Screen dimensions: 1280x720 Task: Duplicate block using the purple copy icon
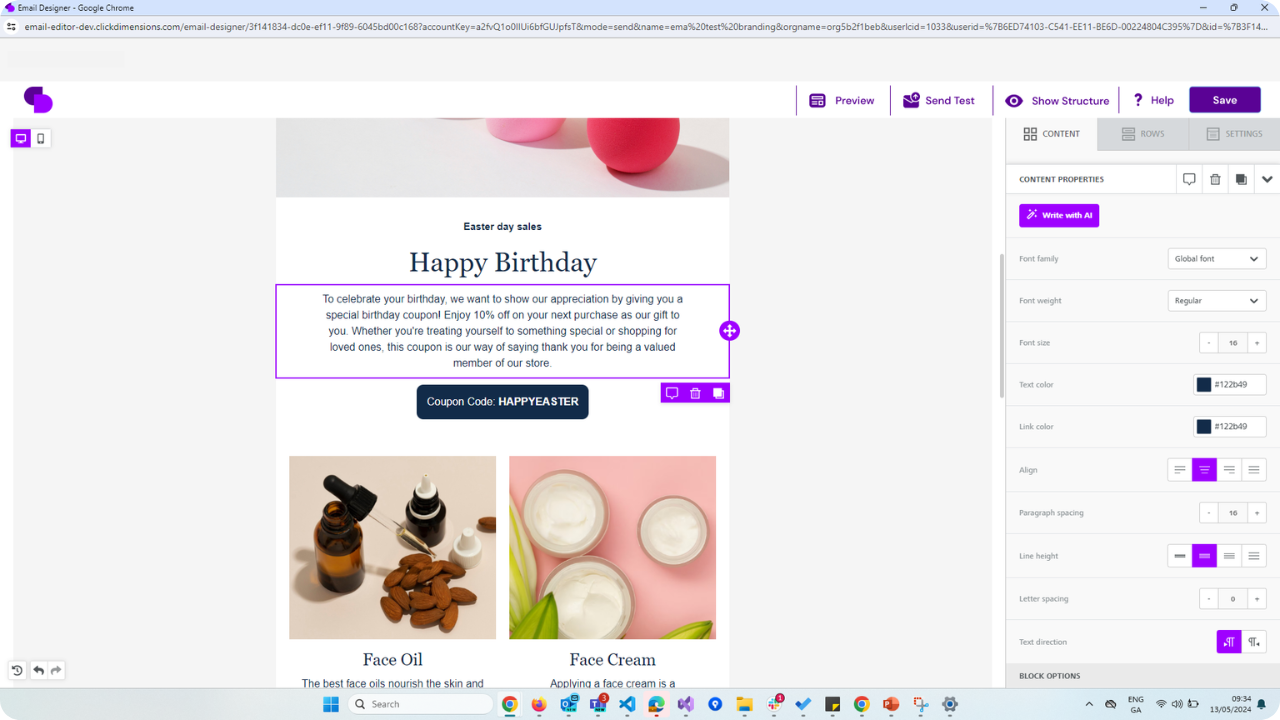click(x=718, y=393)
